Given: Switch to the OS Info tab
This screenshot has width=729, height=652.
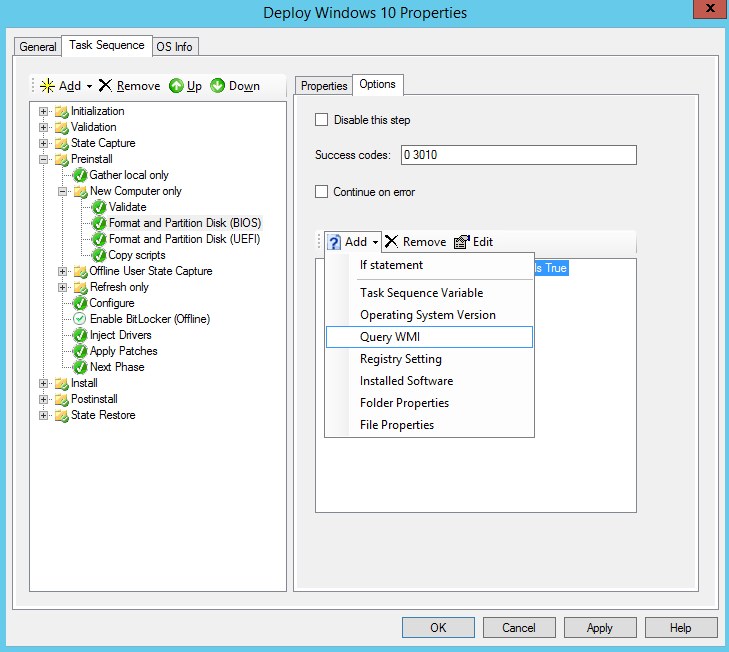Looking at the screenshot, I should [175, 47].
